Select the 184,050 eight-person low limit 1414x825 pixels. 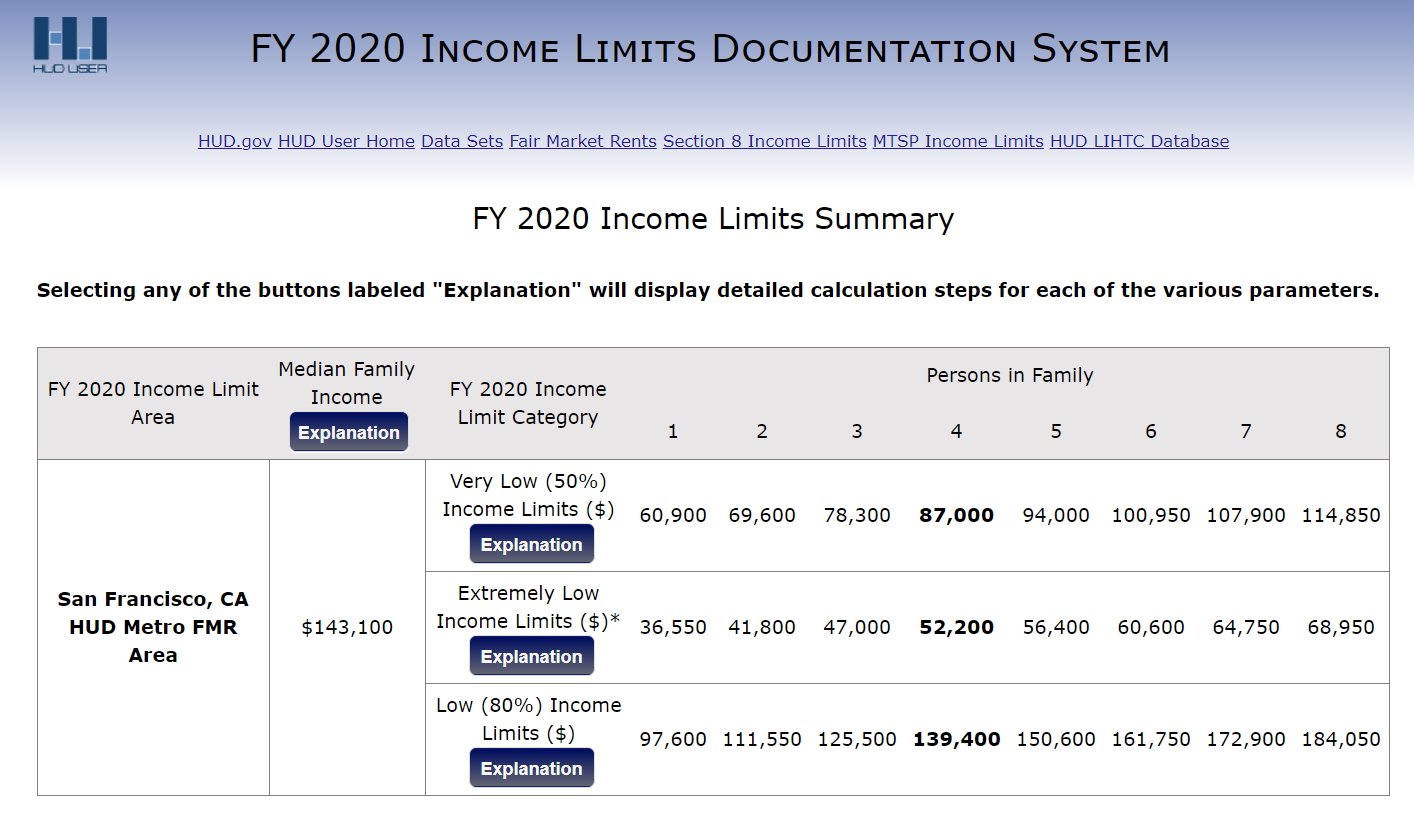1340,740
